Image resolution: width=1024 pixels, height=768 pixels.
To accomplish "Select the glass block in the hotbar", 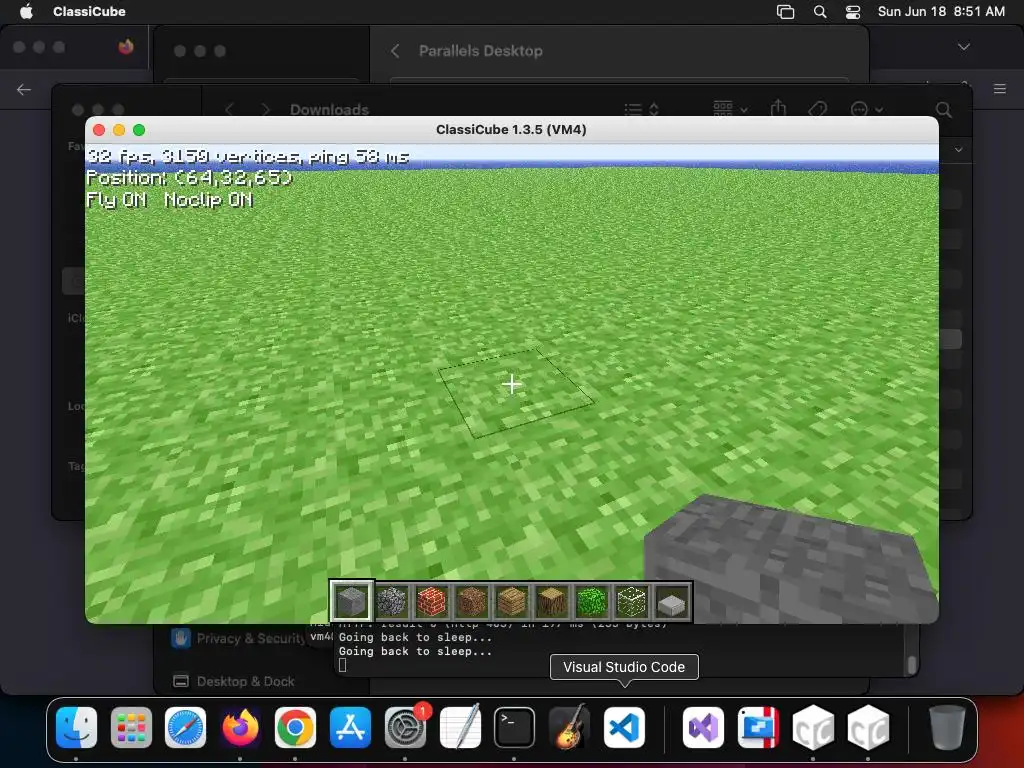I will tap(632, 601).
